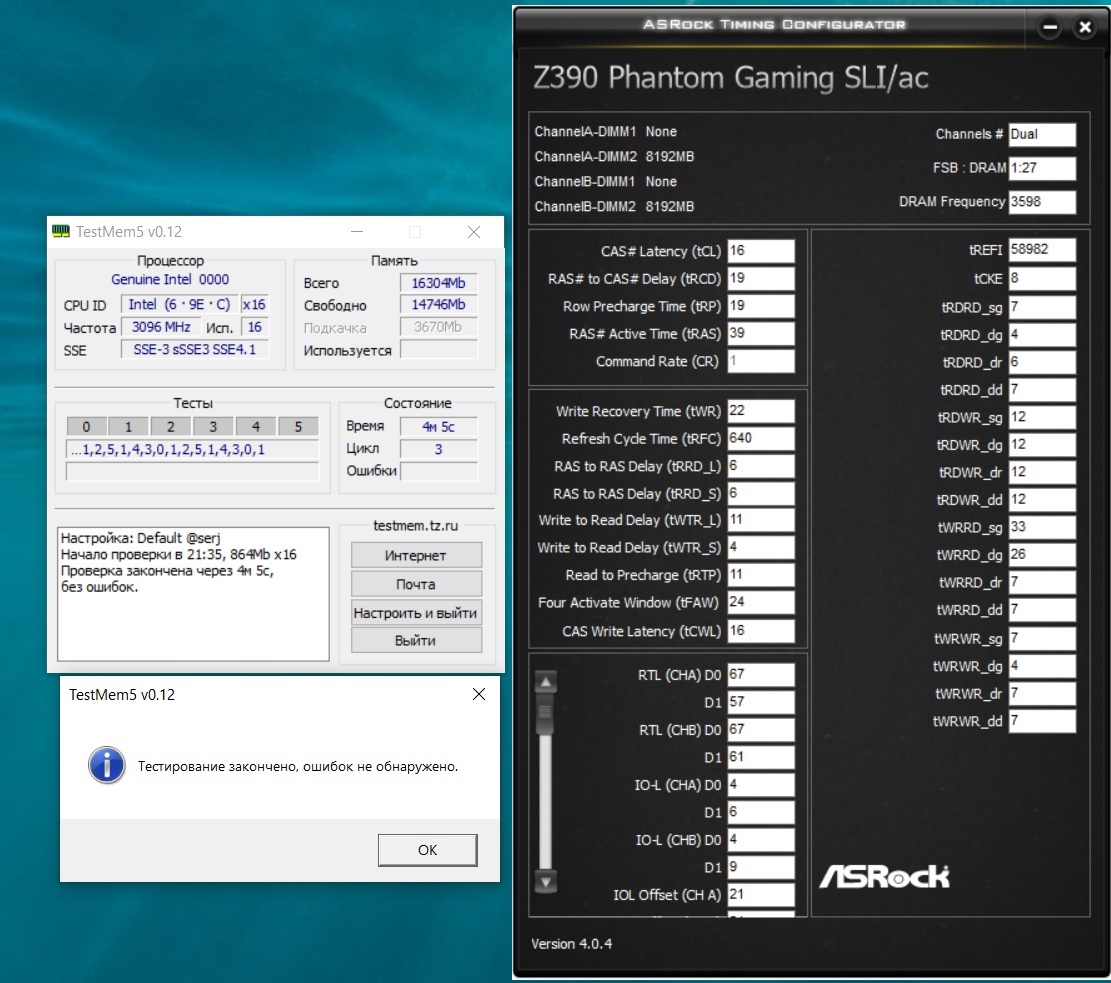
Task: Click the tWTR_L value field
Action: (761, 520)
